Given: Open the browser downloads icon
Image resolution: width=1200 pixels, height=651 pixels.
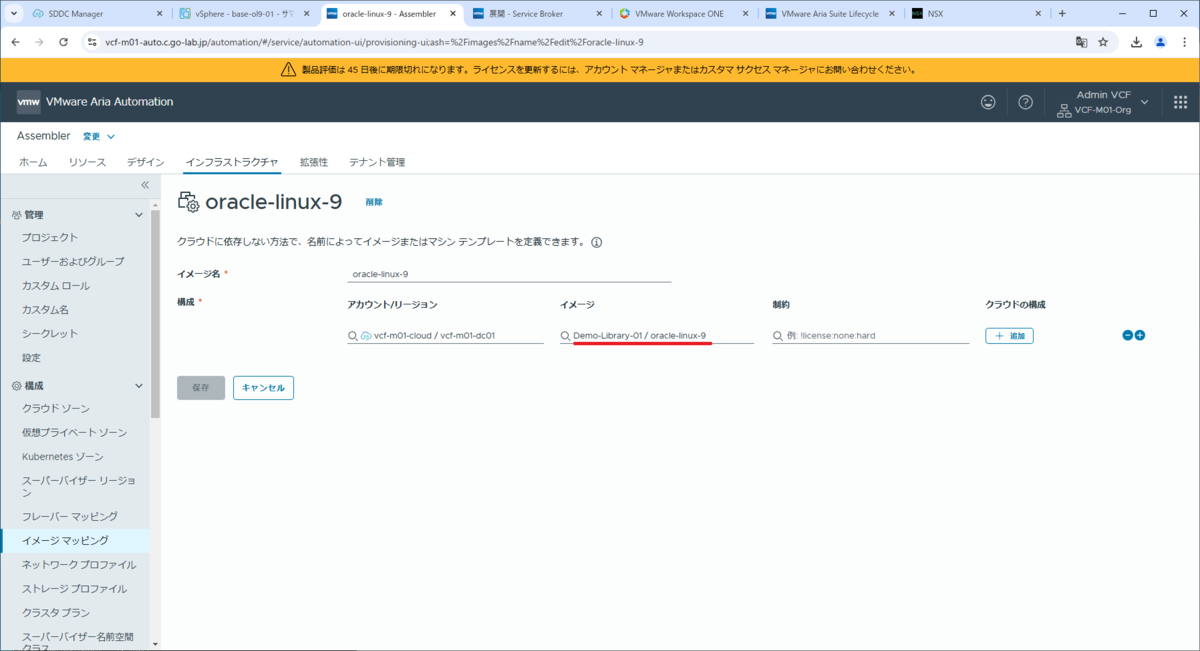Looking at the screenshot, I should [x=1137, y=42].
